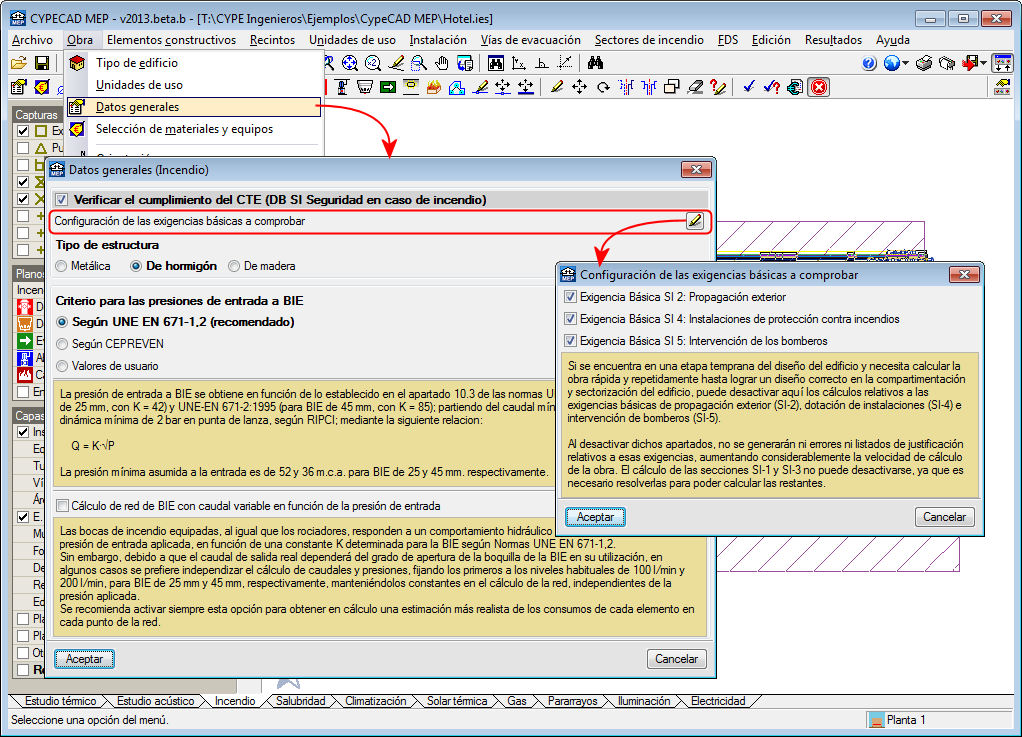This screenshot has height=737, width=1022.
Task: Click the zoom x2 magnifier icon
Action: tap(373, 63)
